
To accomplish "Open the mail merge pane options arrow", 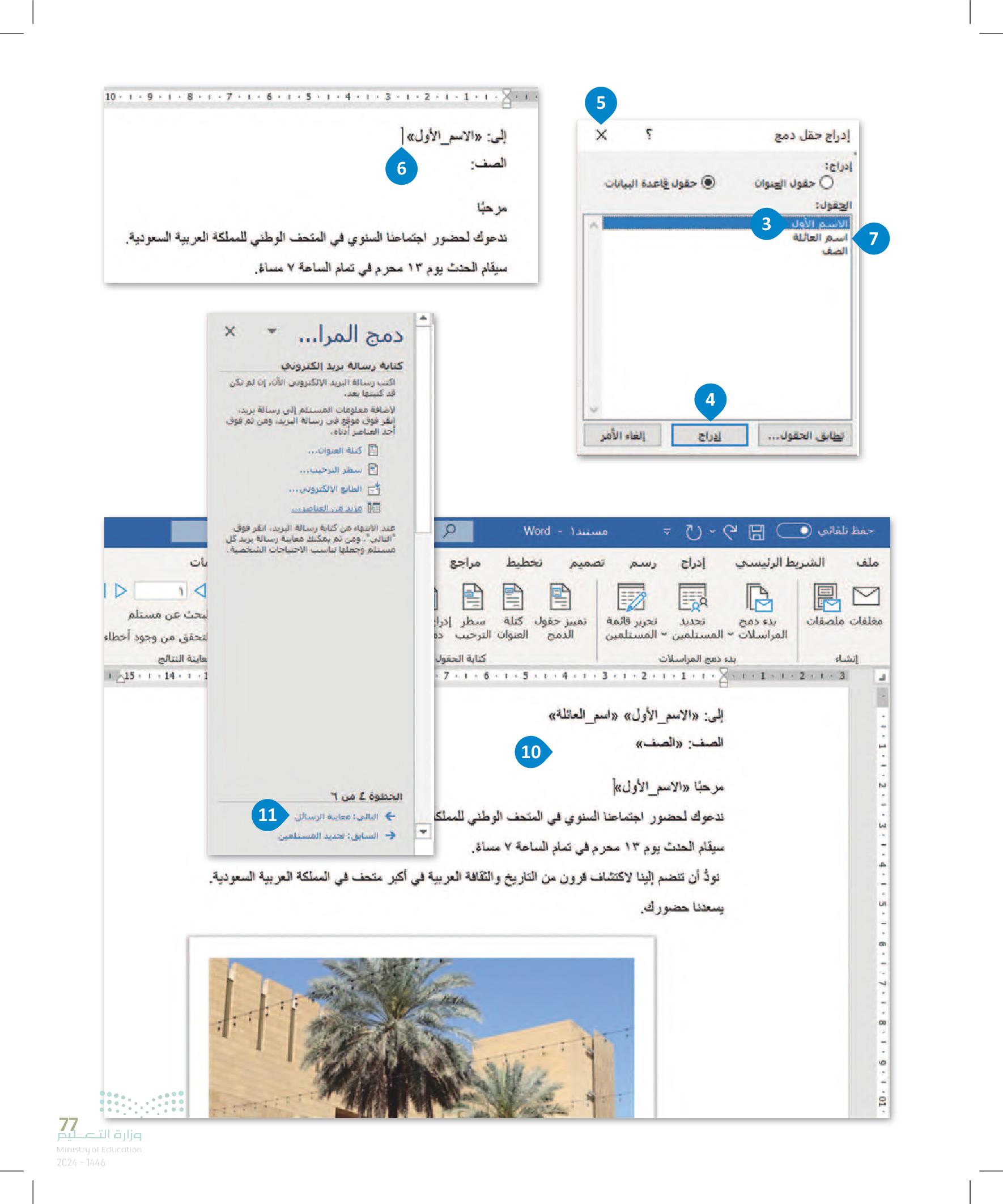I will [272, 331].
